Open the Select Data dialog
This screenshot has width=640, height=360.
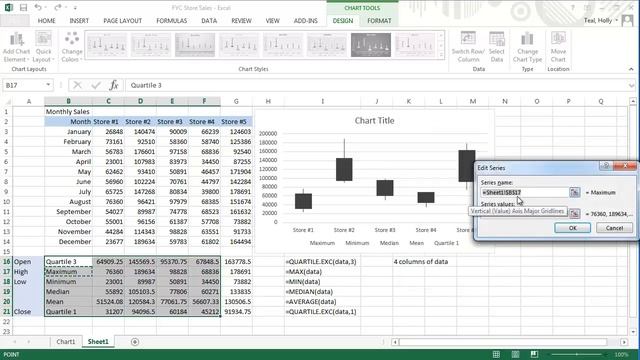pyautogui.click(x=496, y=47)
